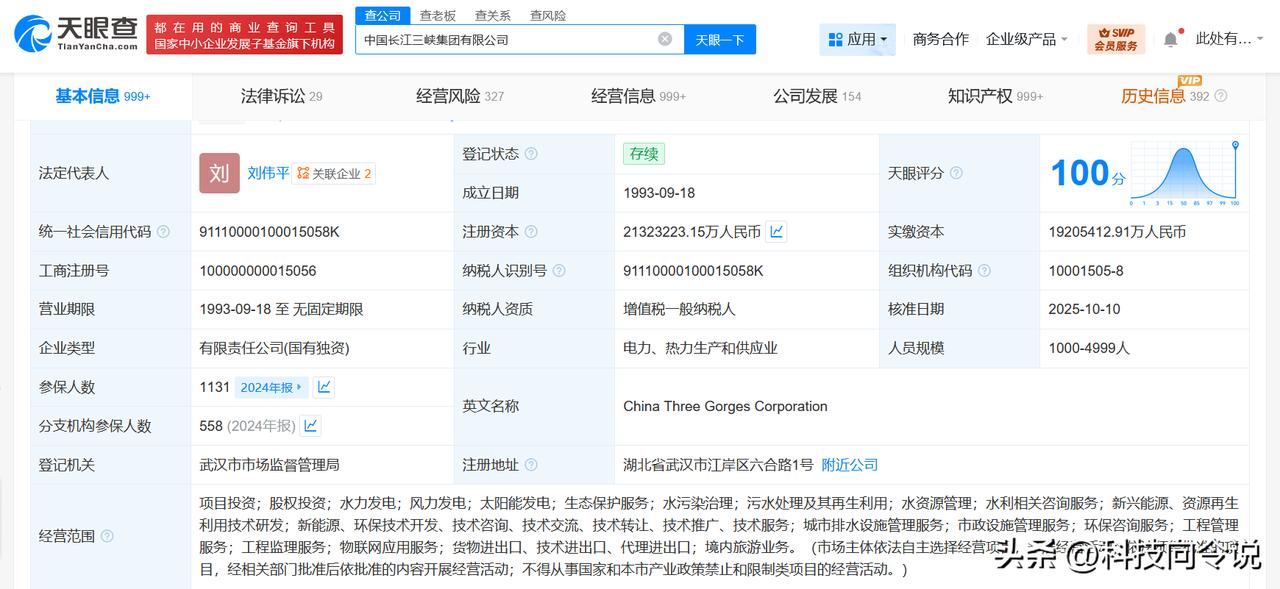
Task: Click the 100分 score value
Action: pyautogui.click(x=1087, y=174)
